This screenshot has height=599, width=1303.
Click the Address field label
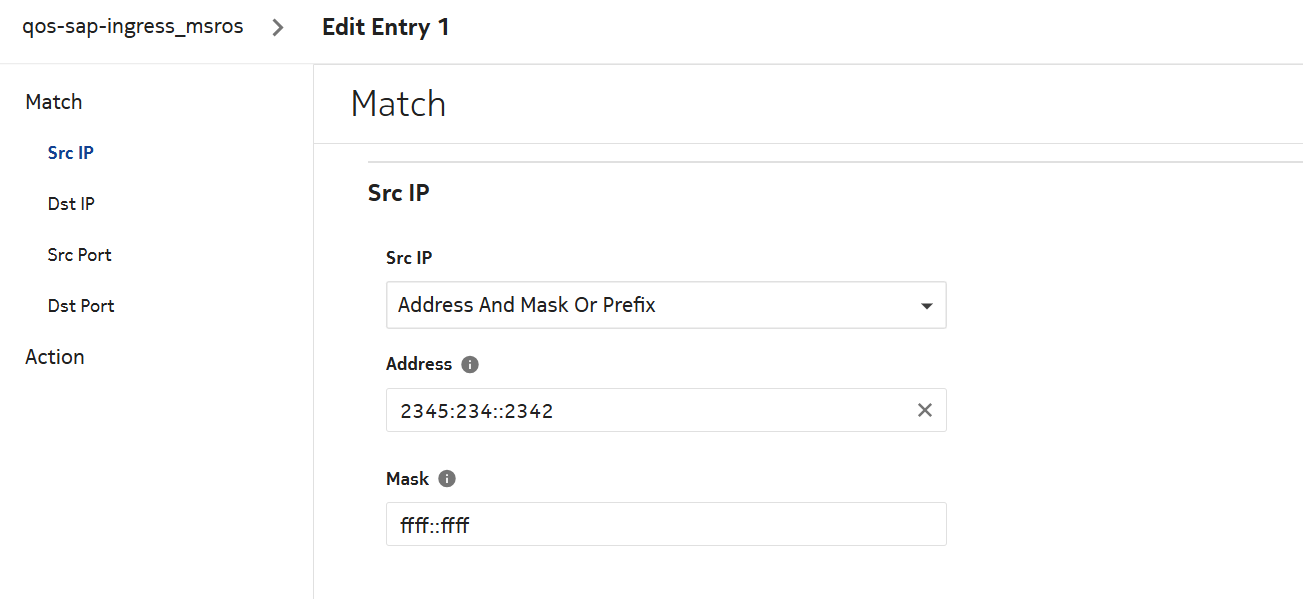tap(419, 364)
